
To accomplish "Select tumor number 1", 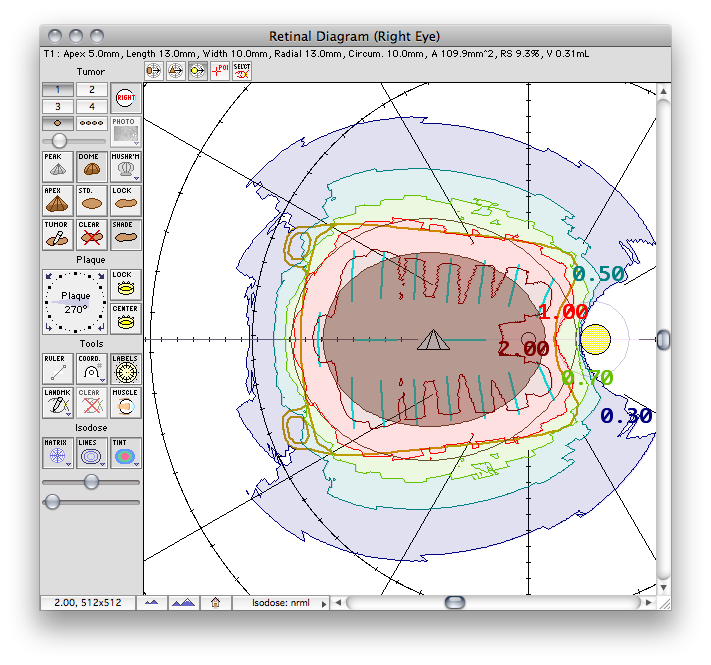I will pos(58,89).
